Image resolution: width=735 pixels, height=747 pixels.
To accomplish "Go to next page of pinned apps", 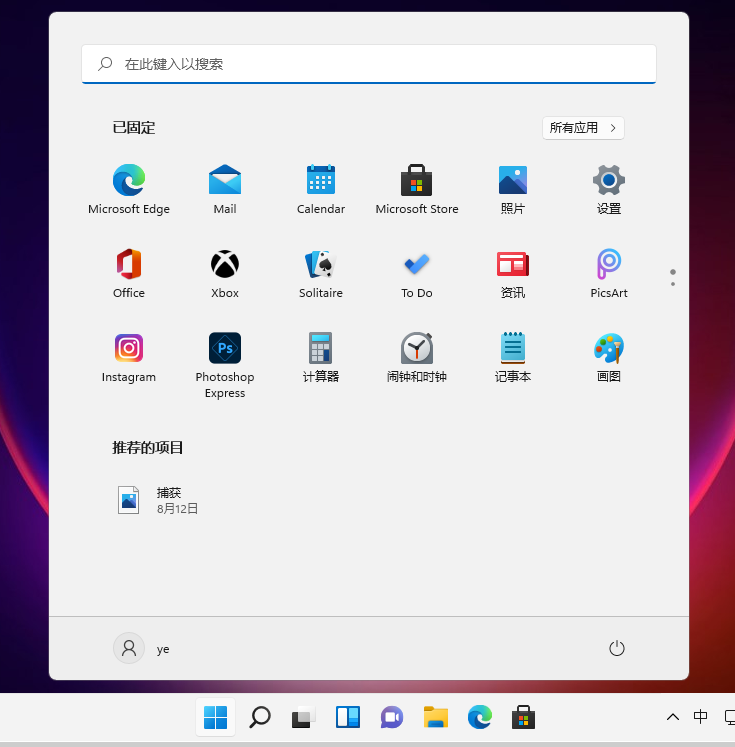I will [x=673, y=284].
